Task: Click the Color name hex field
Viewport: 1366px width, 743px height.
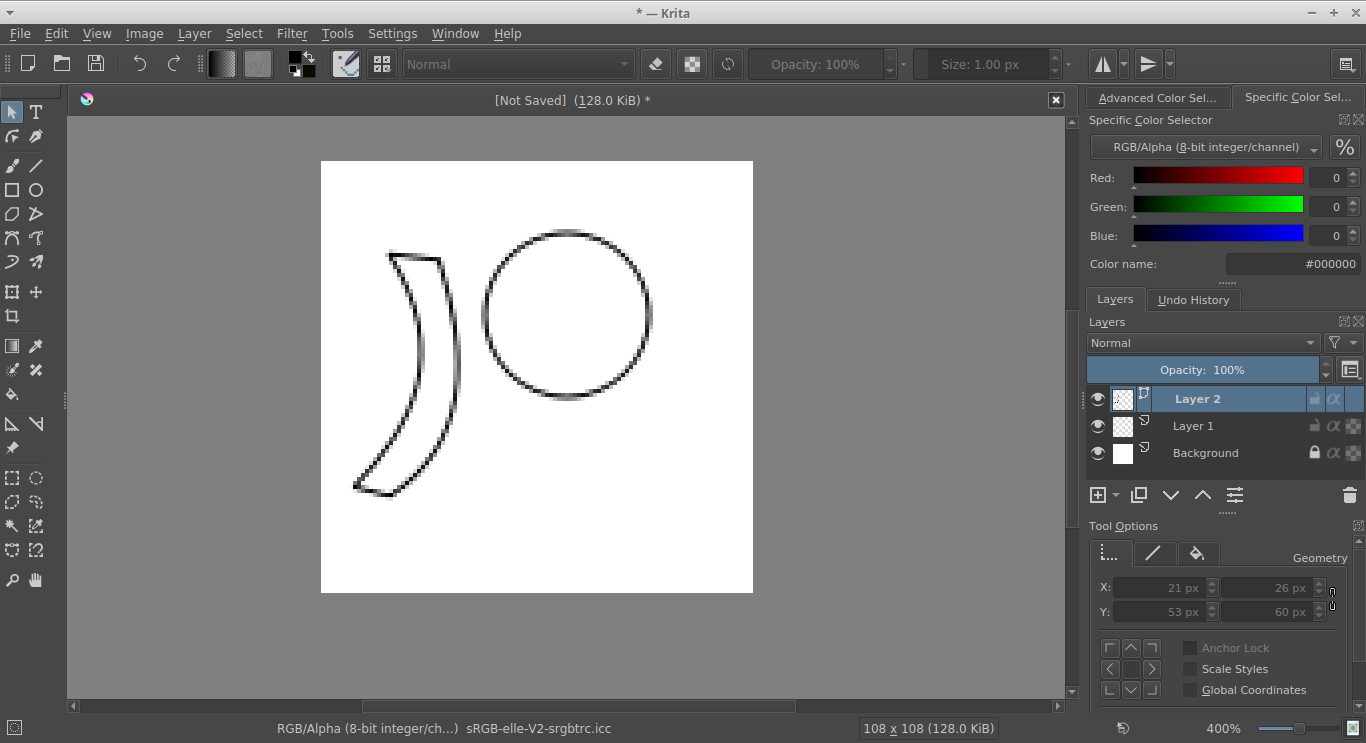Action: click(1292, 264)
